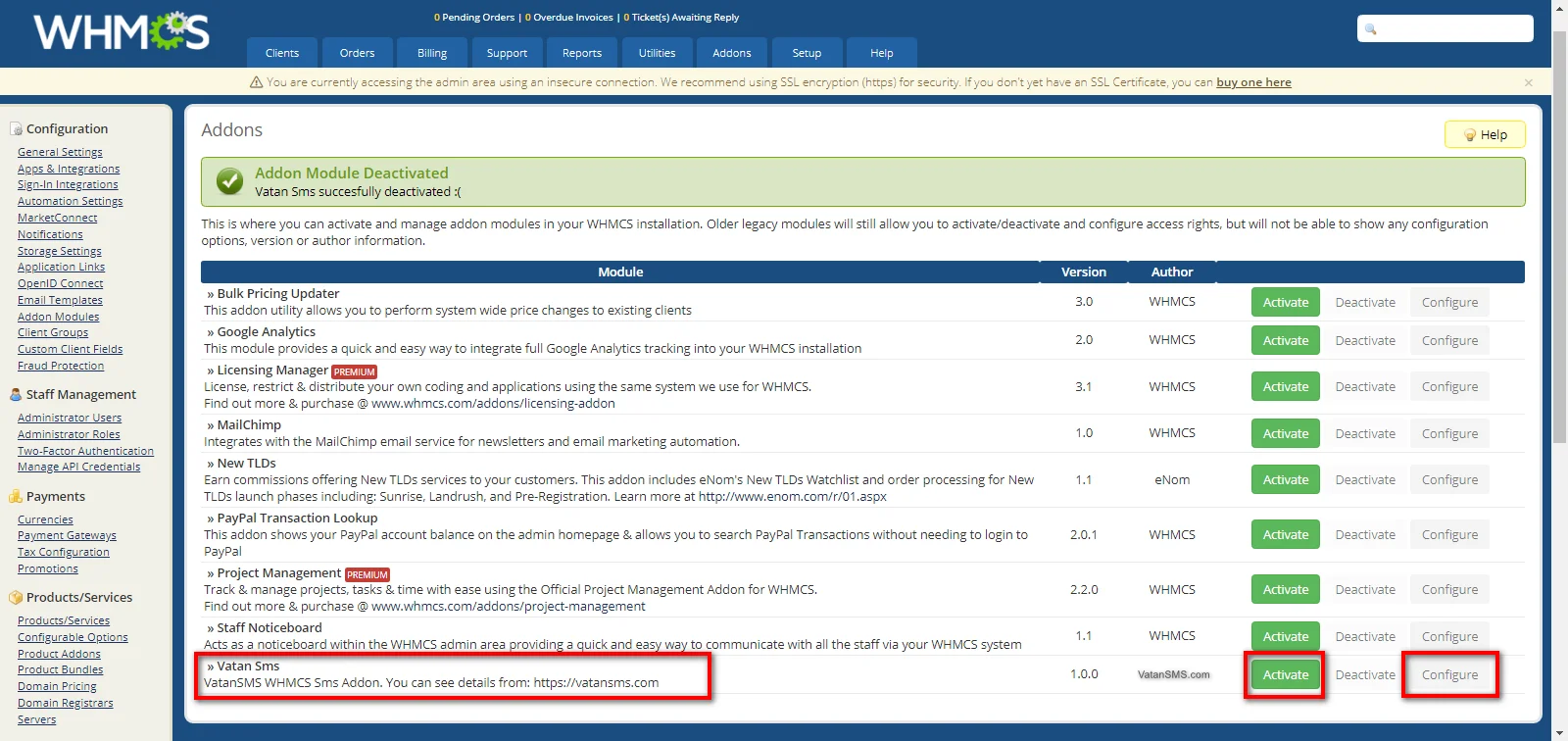Click the green success checkmark icon
Image resolution: width=1568 pixels, height=741 pixels.
pos(229,181)
